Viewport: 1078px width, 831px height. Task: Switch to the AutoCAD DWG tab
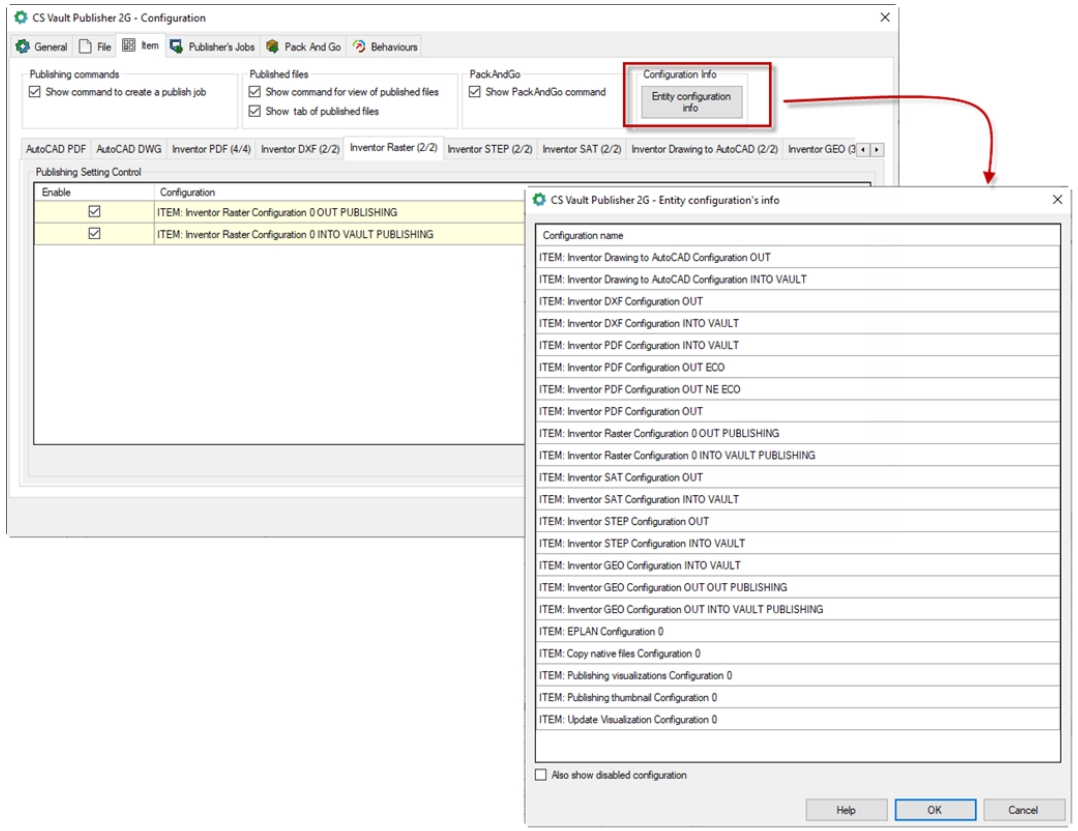coord(128,149)
